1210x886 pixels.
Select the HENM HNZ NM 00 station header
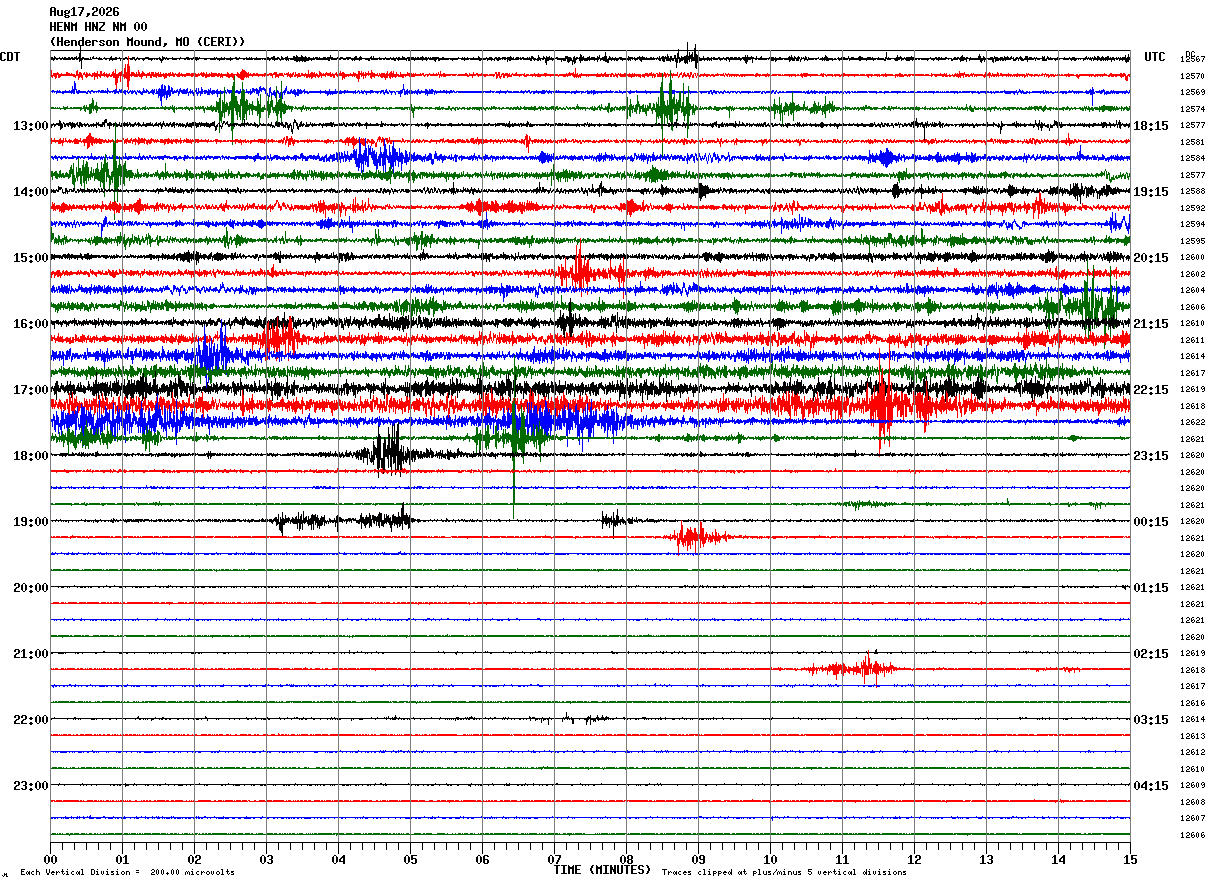pyautogui.click(x=98, y=27)
